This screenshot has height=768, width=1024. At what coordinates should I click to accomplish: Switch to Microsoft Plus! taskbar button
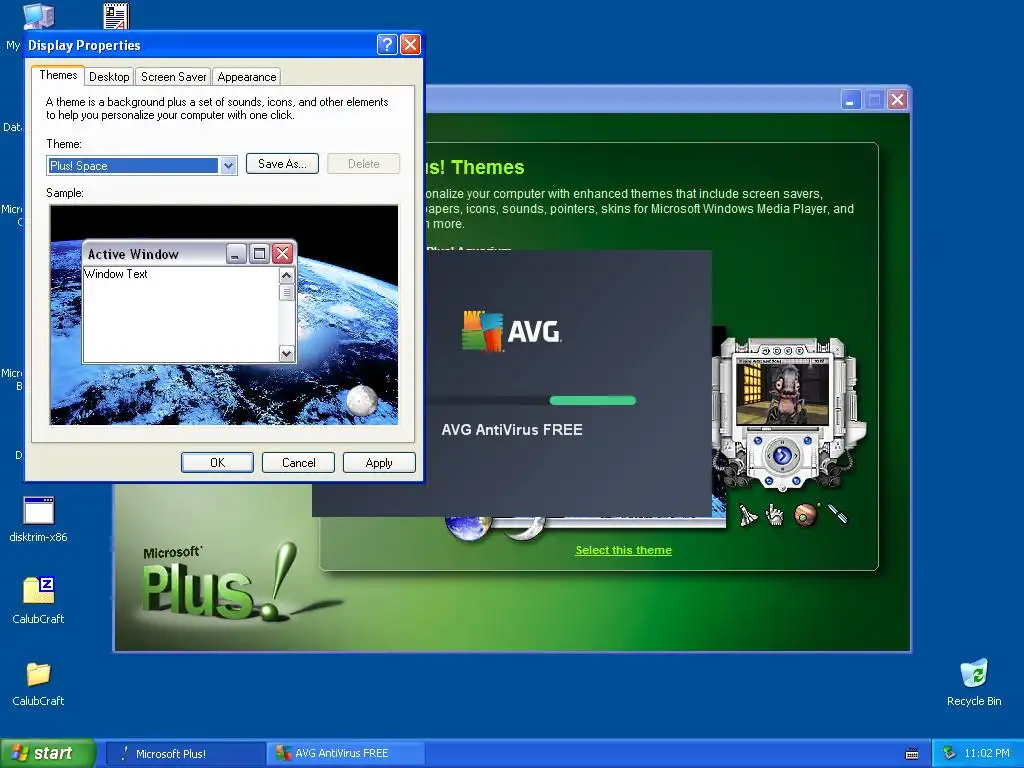[185, 754]
